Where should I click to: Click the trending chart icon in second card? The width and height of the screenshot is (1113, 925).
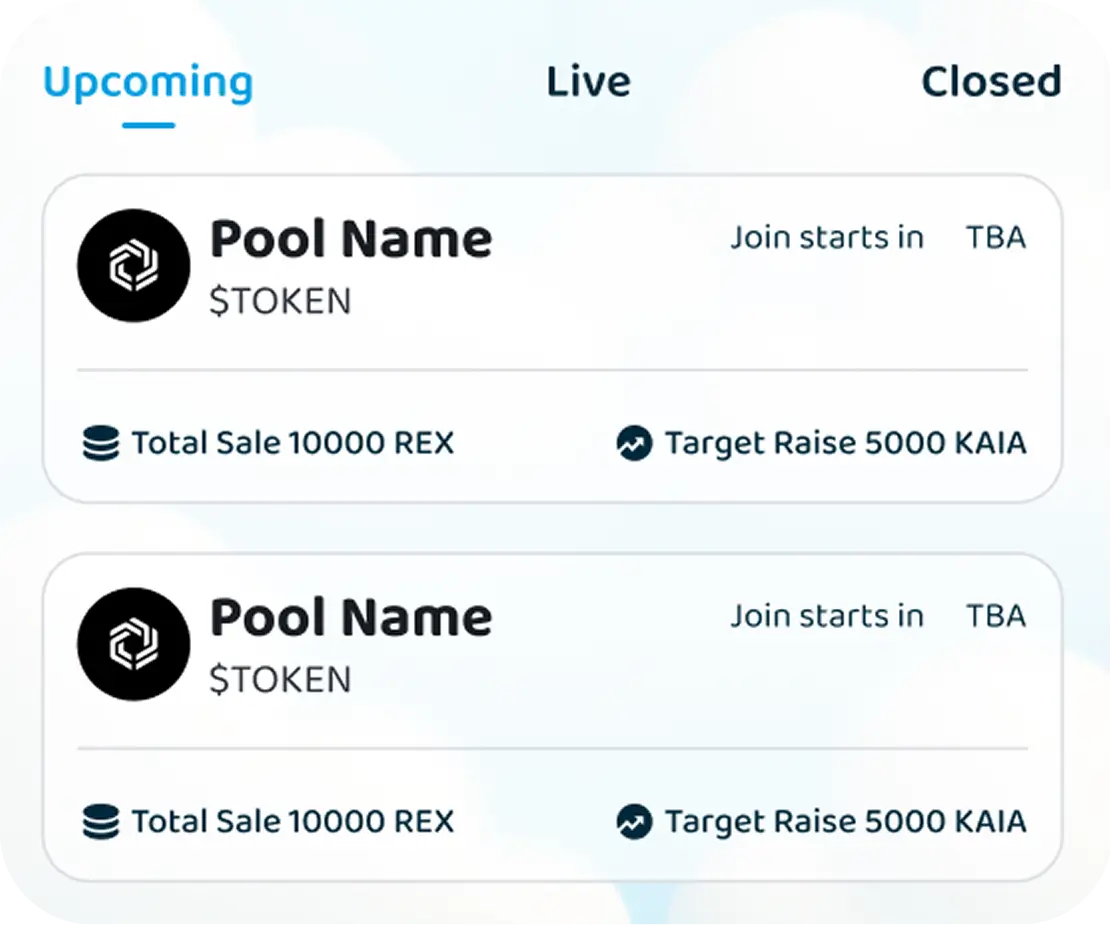[634, 821]
